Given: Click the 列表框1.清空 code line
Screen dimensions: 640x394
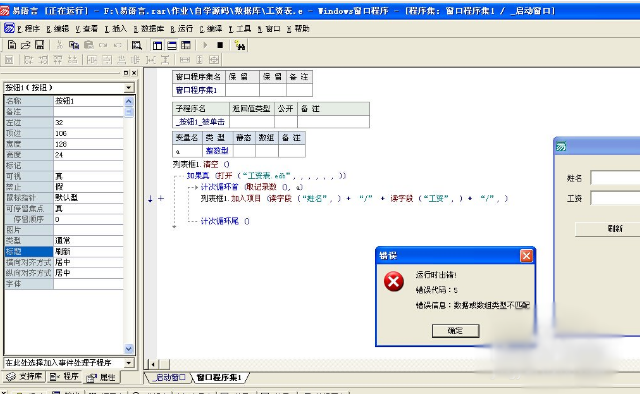Looking at the screenshot, I should 201,164.
